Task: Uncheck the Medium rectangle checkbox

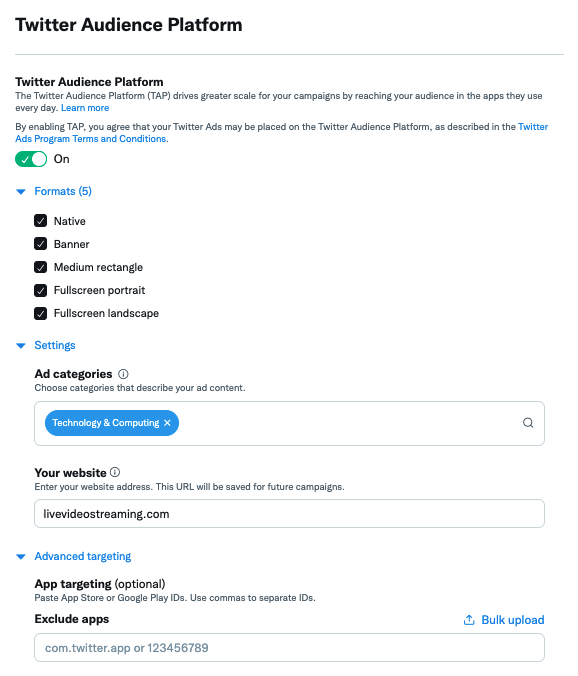Action: (41, 267)
